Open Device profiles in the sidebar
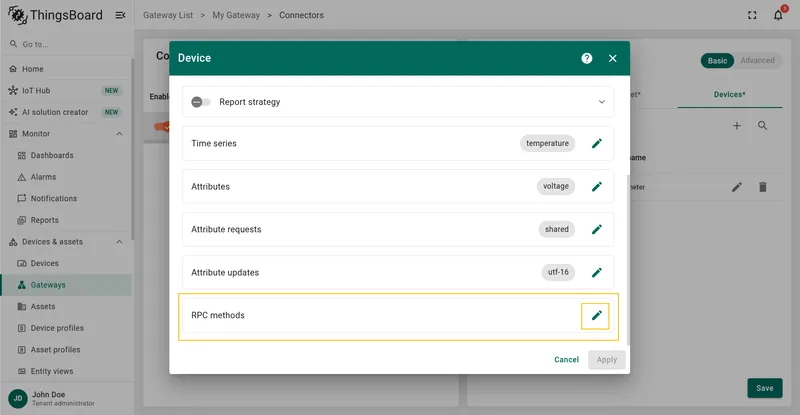The height and width of the screenshot is (415, 800). point(66,328)
